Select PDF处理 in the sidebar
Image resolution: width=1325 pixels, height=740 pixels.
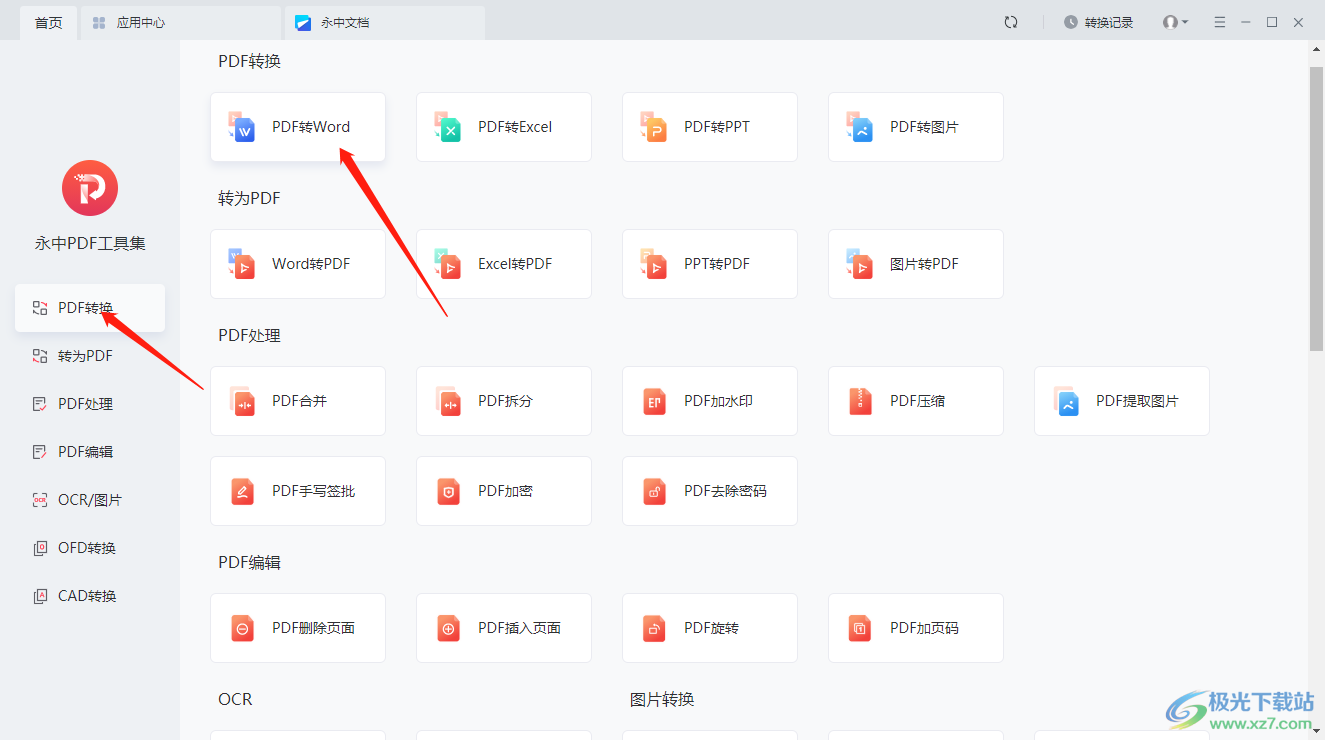pos(90,404)
